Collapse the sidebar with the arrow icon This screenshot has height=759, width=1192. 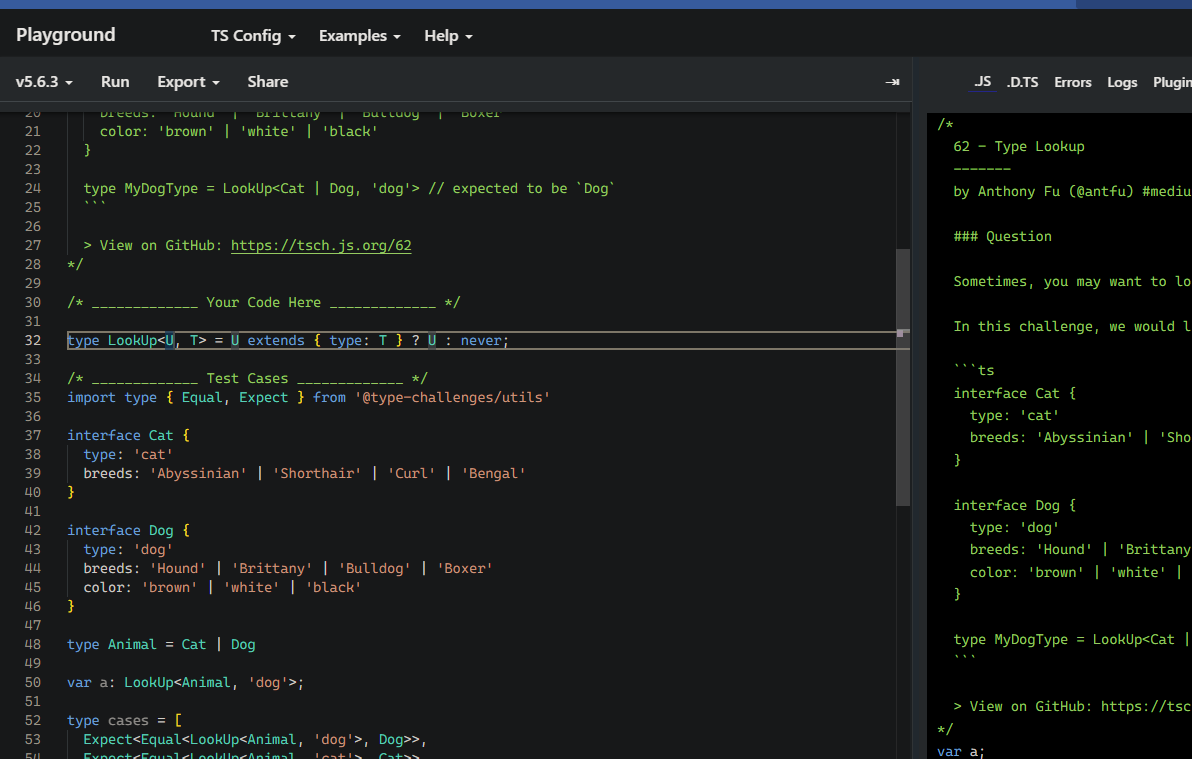pos(892,82)
